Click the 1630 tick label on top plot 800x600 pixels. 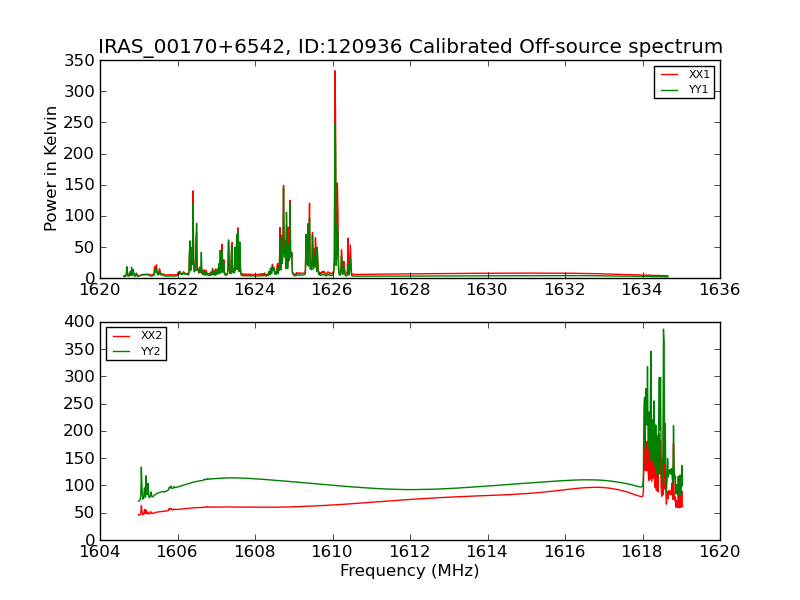click(x=487, y=290)
